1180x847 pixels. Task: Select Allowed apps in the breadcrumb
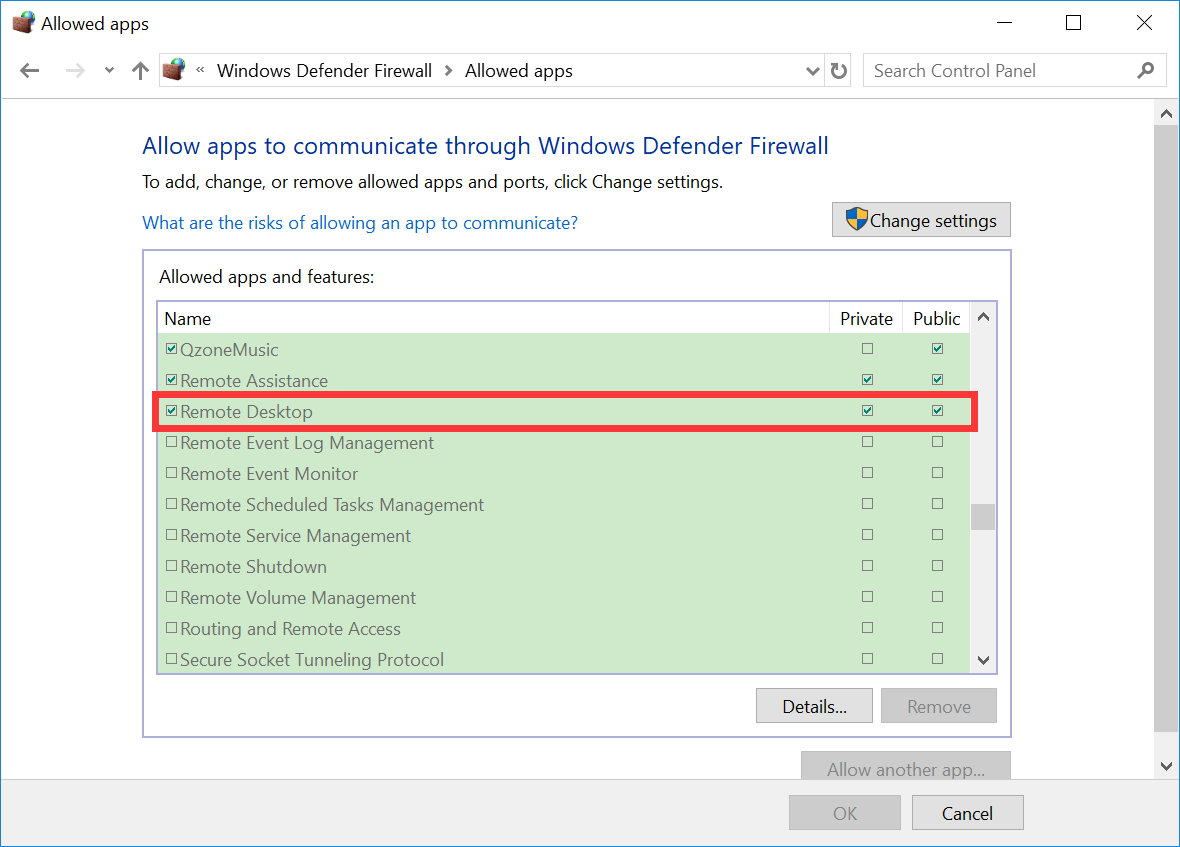(x=518, y=70)
